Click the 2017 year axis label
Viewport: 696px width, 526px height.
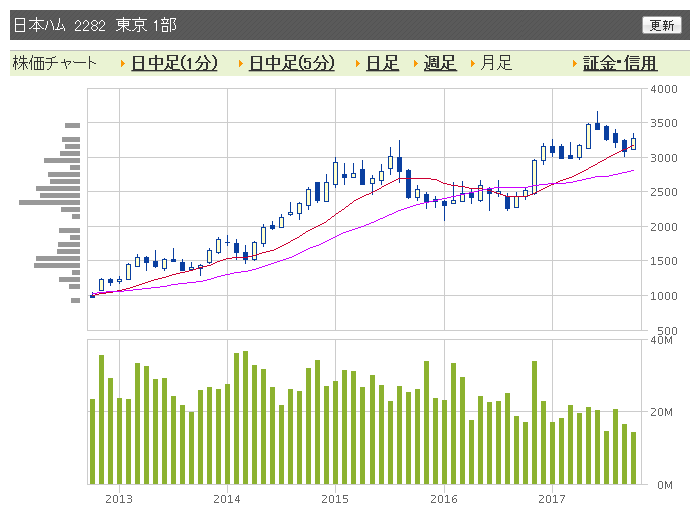(552, 499)
